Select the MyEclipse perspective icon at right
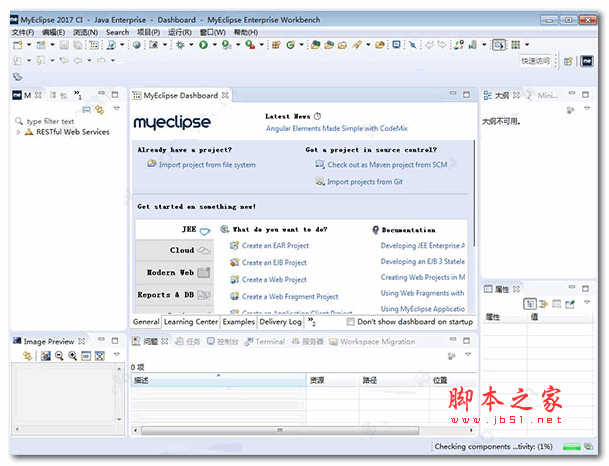 pyautogui.click(x=587, y=61)
